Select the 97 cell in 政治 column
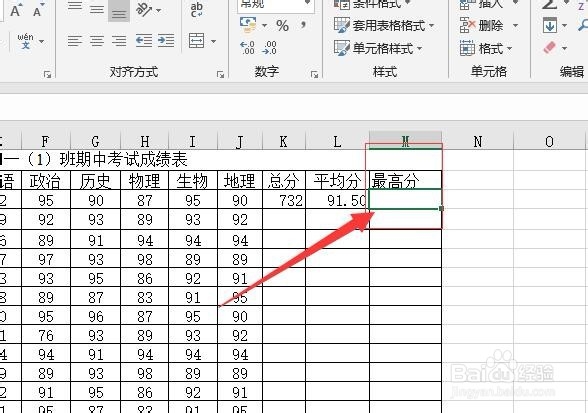Viewport: 588px width, 413px height. click(46, 258)
